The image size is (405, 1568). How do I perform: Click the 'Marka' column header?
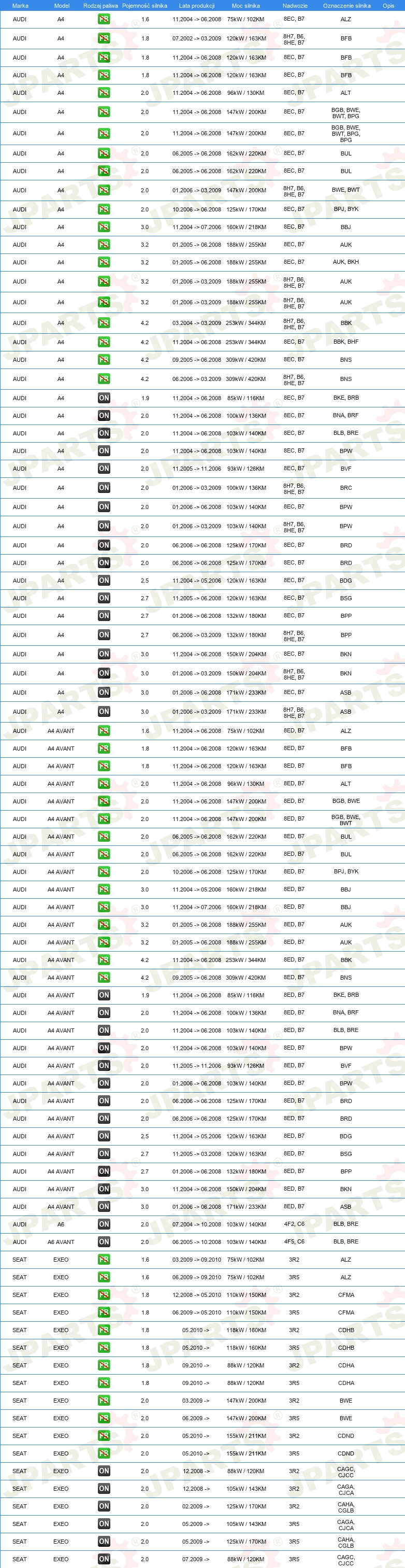(x=20, y=6)
